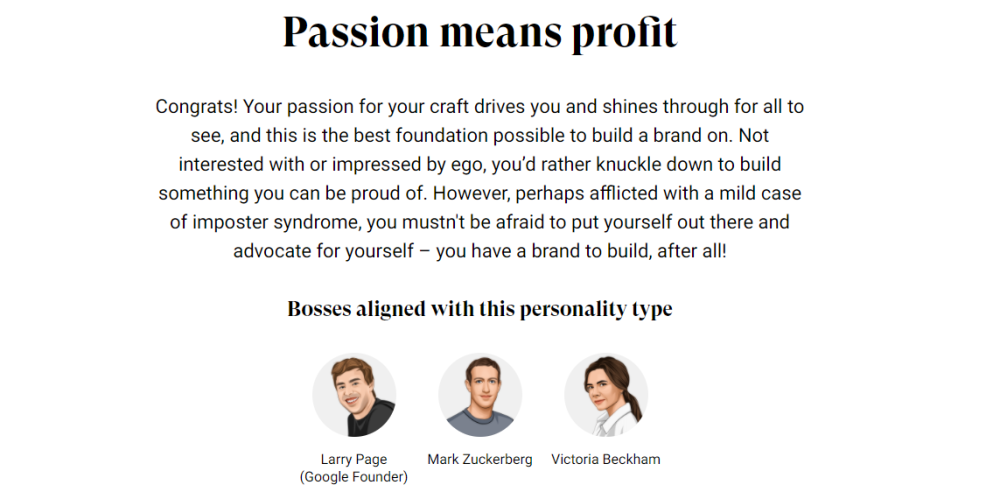Open the Victoria Beckham avatar illustration
Viewport: 1000px width, 499px height.
[606, 395]
